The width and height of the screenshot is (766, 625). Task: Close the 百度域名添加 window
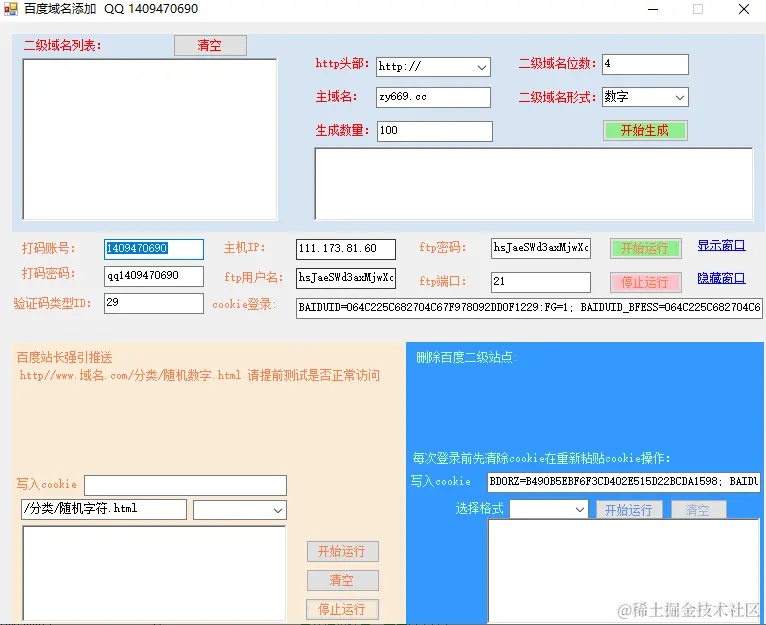coord(744,9)
